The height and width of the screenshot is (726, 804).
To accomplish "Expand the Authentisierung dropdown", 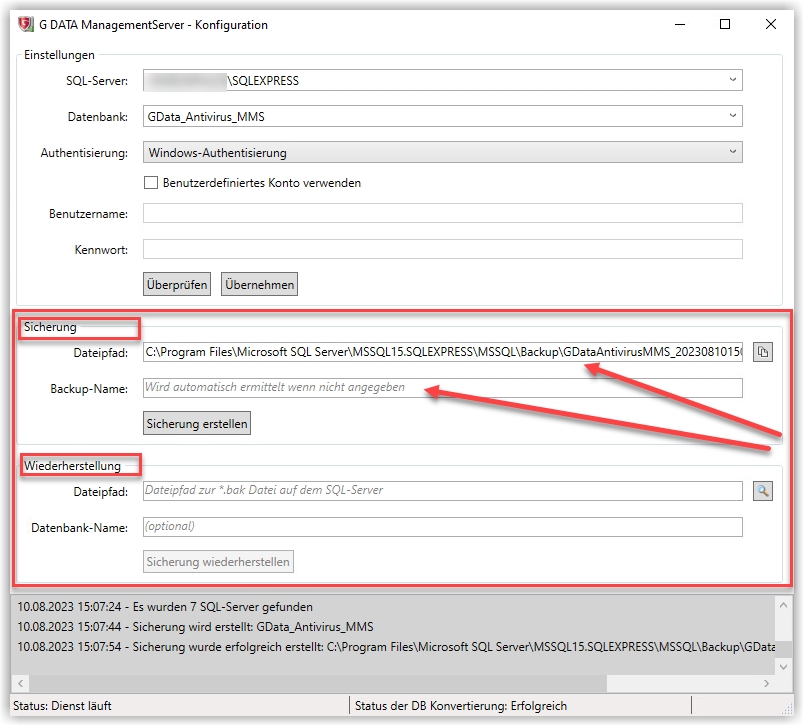I will [x=732, y=152].
